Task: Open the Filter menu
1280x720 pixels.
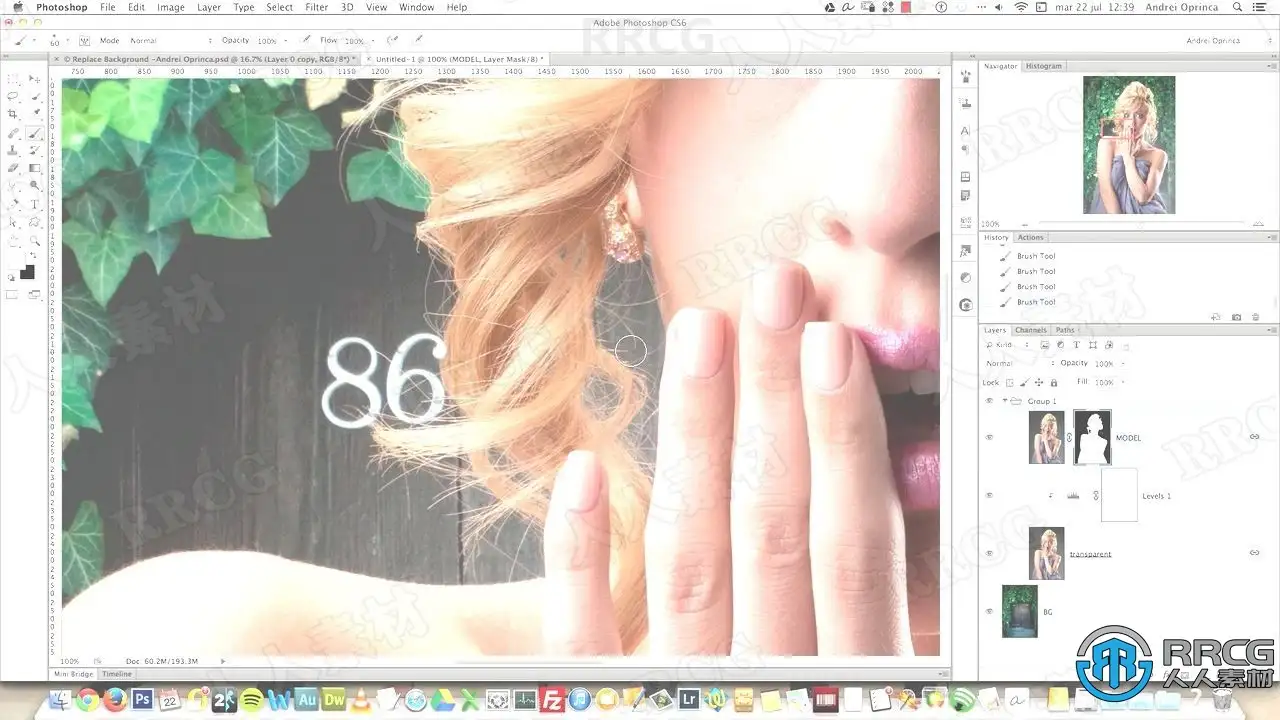Action: [317, 7]
